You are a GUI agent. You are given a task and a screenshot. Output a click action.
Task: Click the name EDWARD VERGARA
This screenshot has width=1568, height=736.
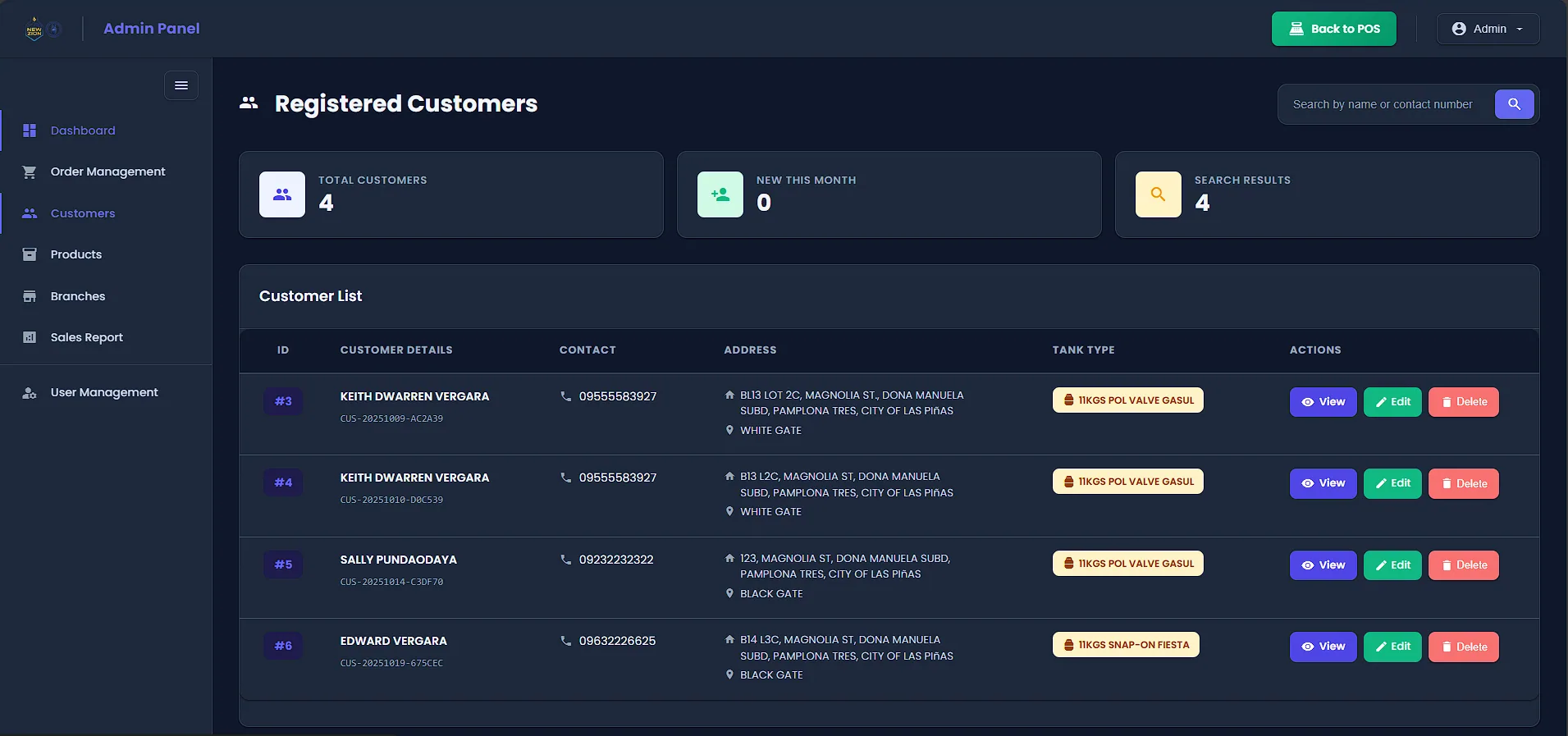click(x=394, y=641)
